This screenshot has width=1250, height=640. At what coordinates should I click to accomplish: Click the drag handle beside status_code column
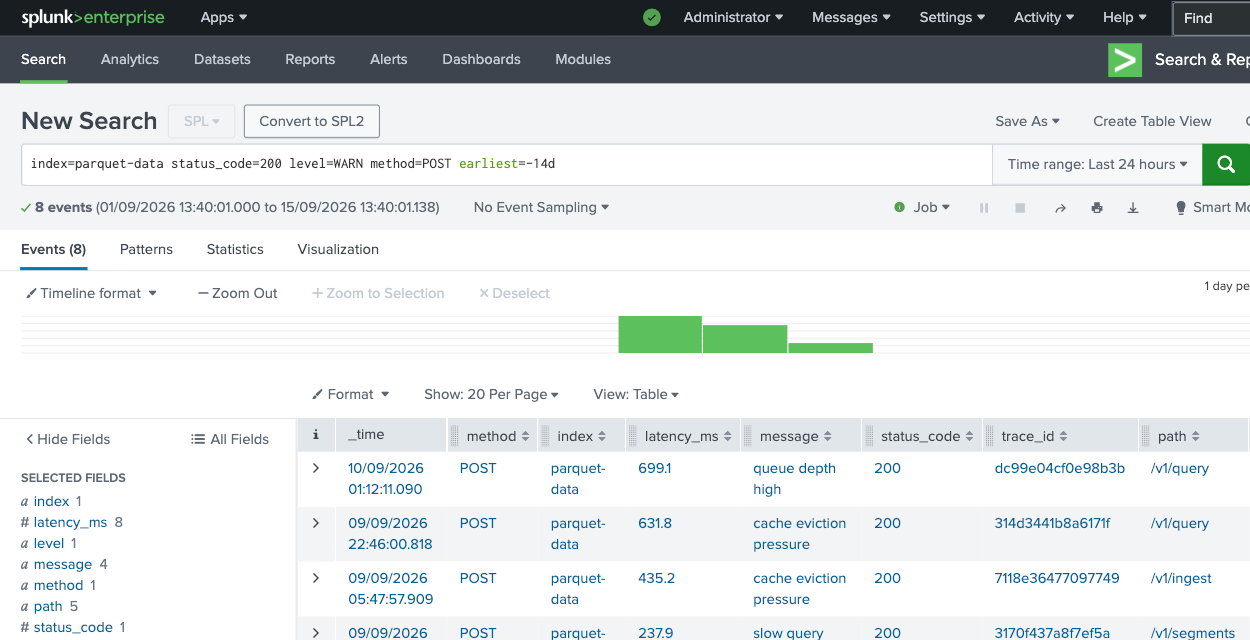pos(870,436)
